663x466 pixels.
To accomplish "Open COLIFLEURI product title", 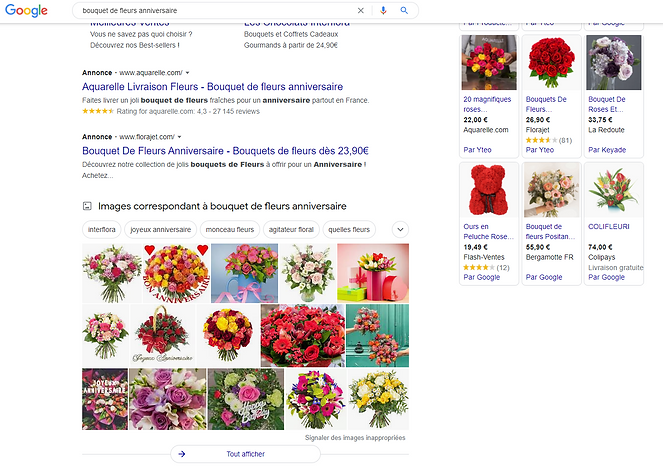I will [608, 227].
